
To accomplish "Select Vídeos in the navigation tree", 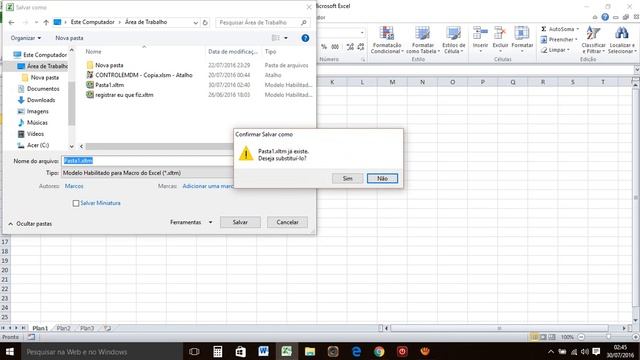I will [x=31, y=134].
